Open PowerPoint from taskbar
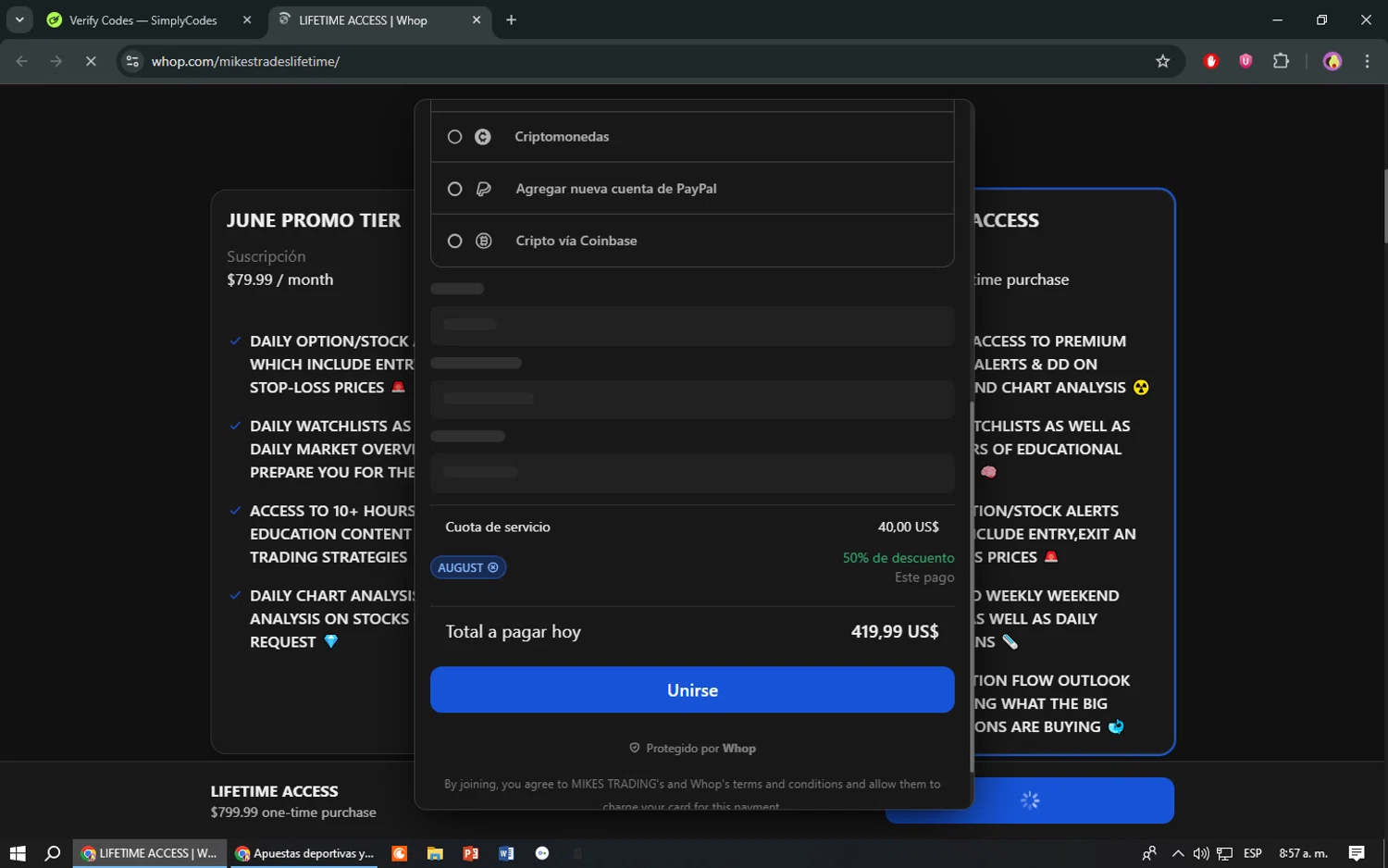The image size is (1388, 868). click(x=470, y=853)
